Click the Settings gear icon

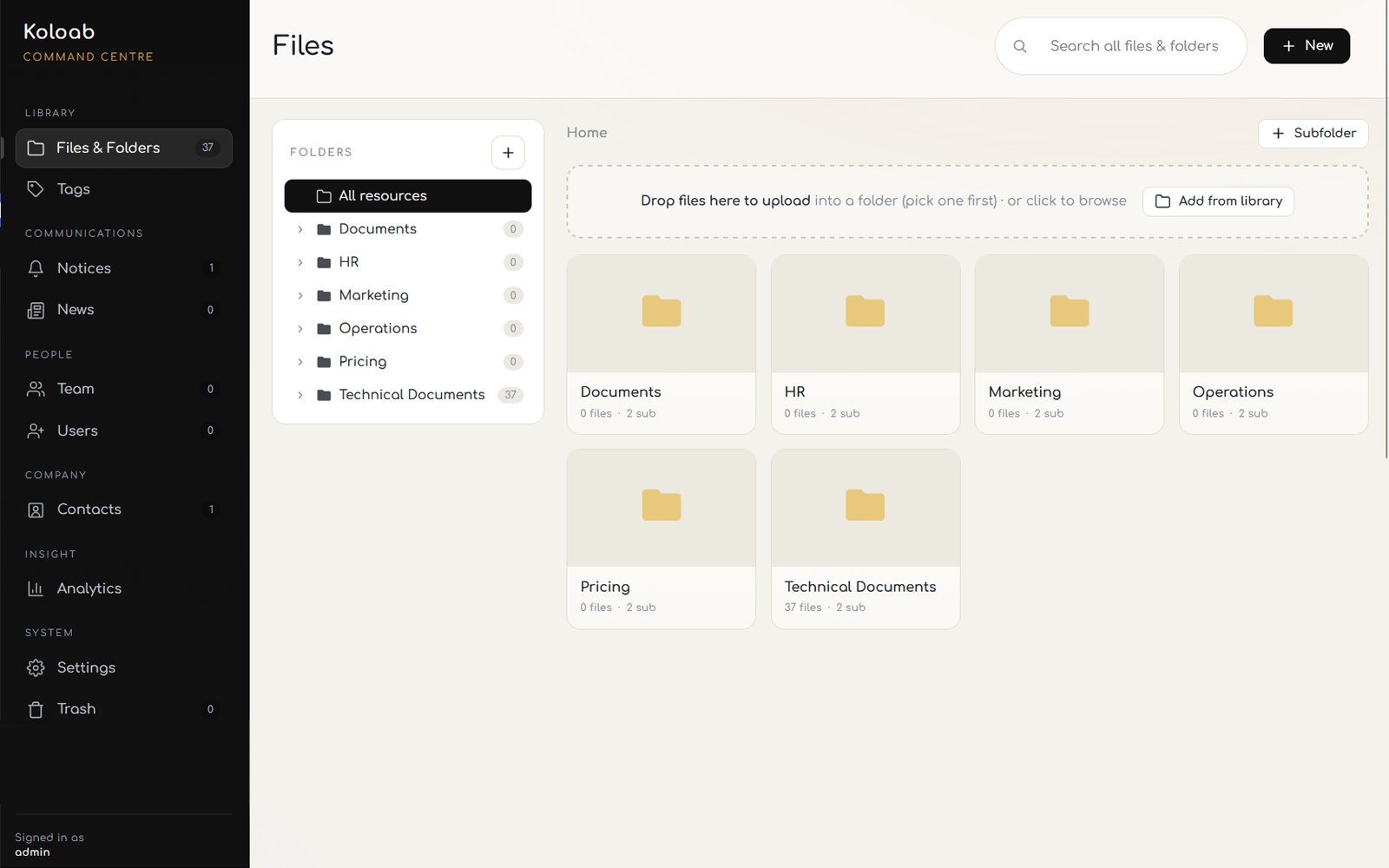[x=36, y=667]
